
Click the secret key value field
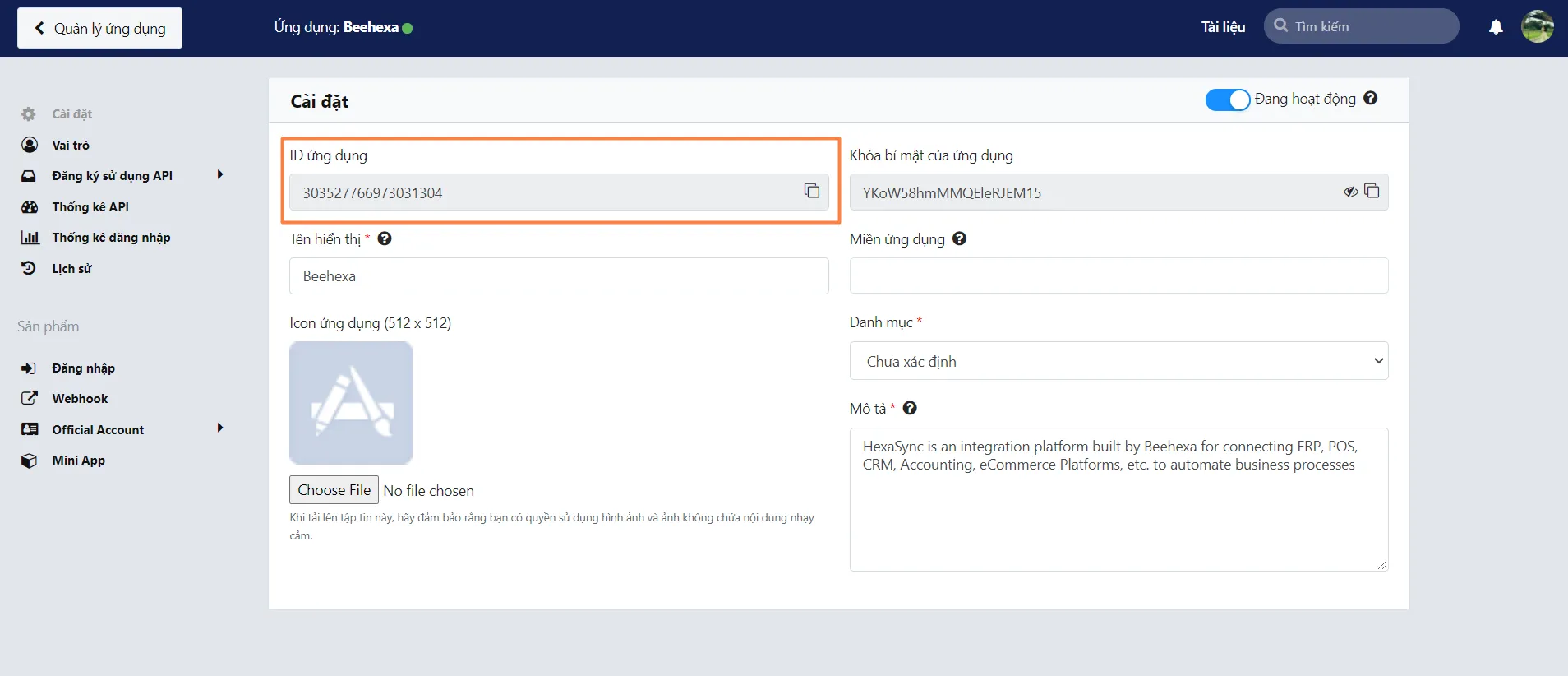(1118, 192)
